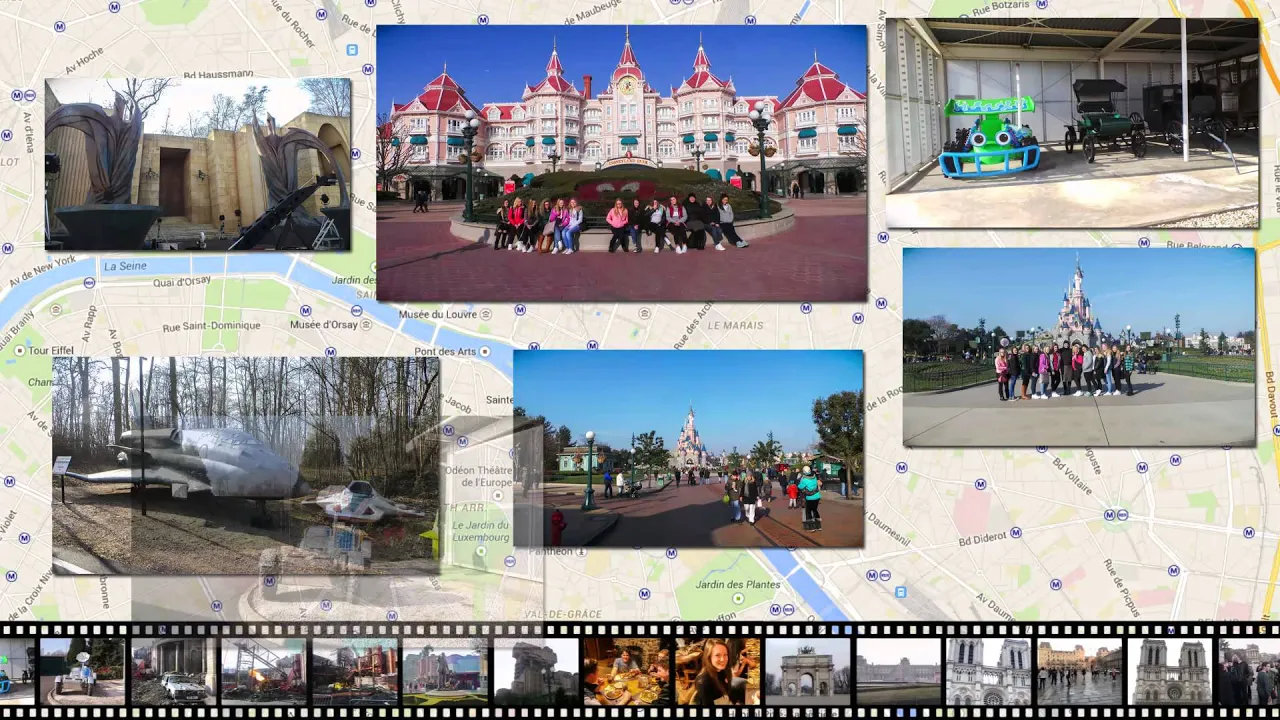Click the 'Le Jardin du Luxembourg' label
The width and height of the screenshot is (1280, 720).
coord(481,531)
